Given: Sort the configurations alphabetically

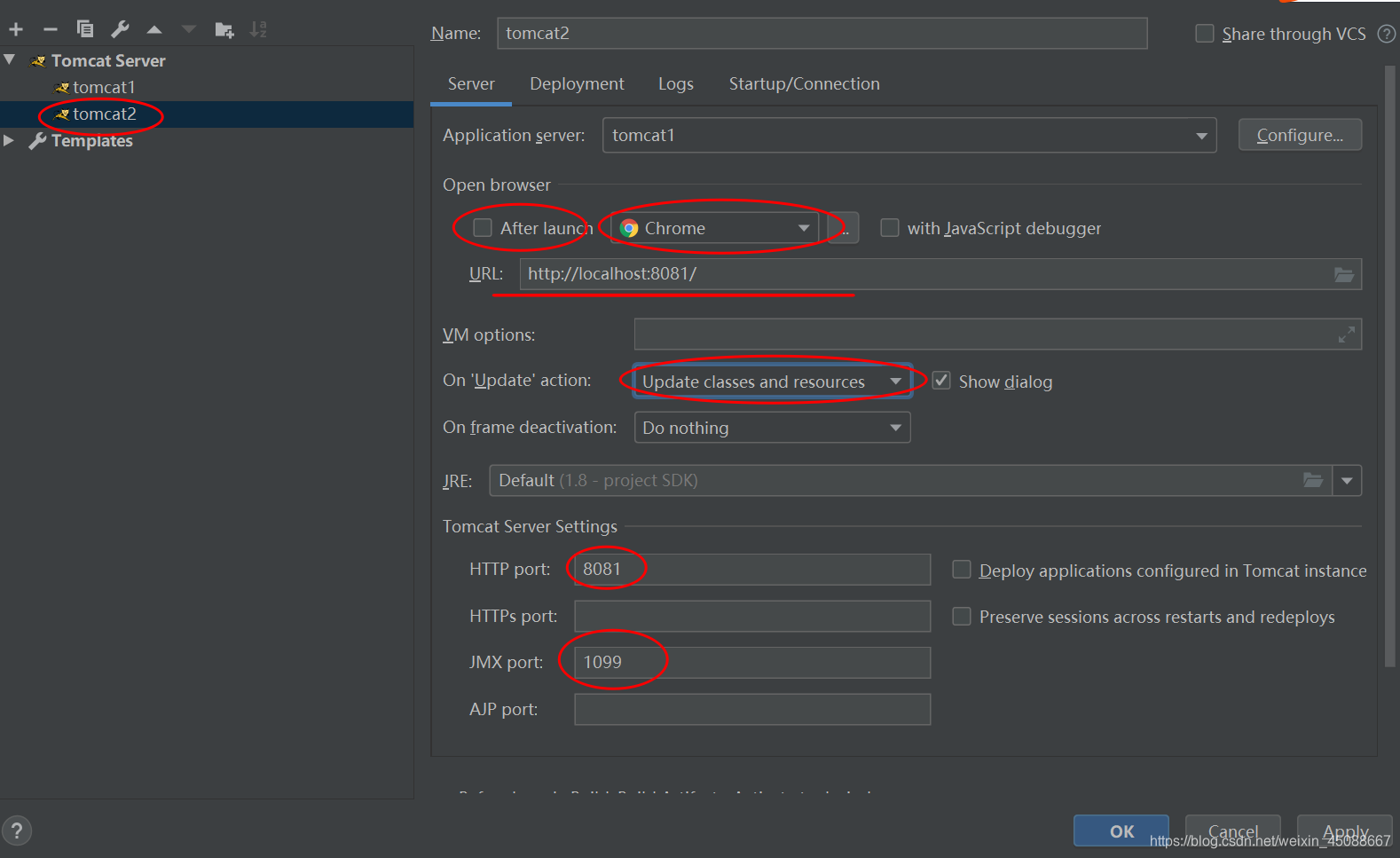Looking at the screenshot, I should [258, 29].
